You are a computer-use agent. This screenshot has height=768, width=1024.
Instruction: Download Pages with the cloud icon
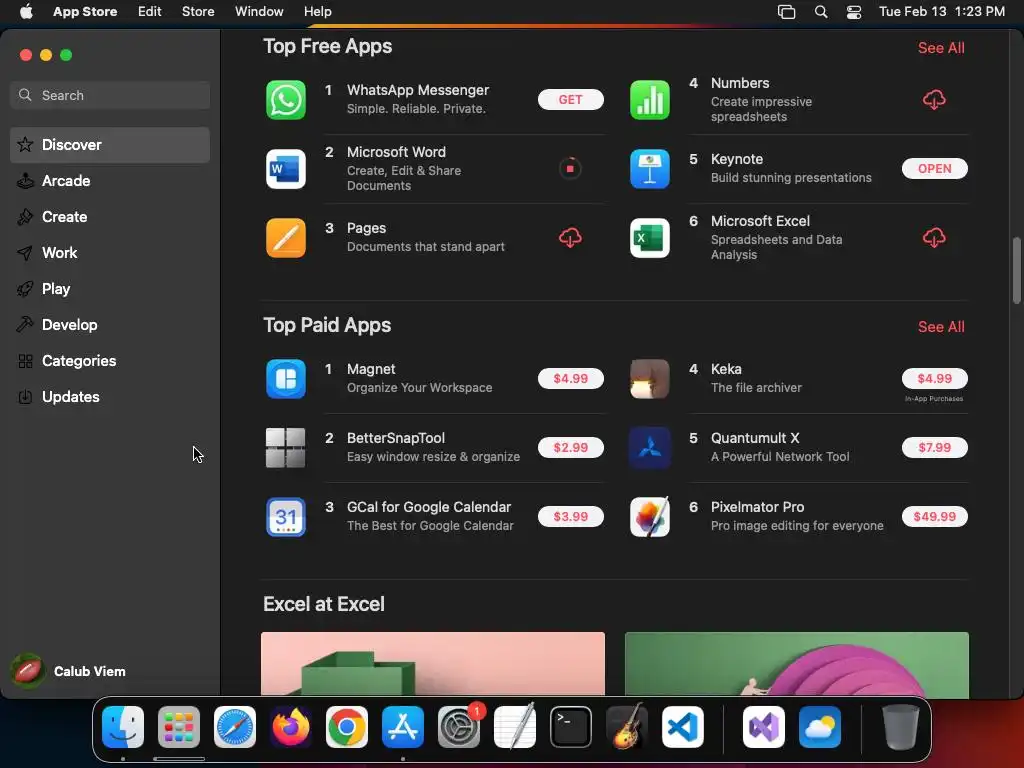tap(570, 238)
